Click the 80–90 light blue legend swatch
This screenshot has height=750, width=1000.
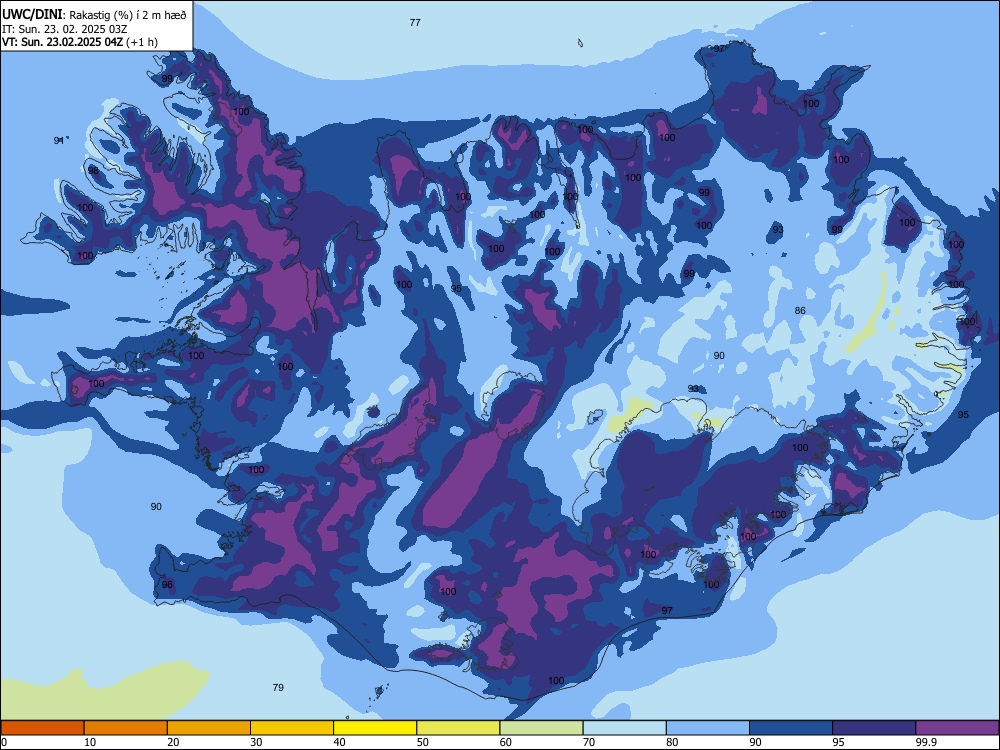708,728
